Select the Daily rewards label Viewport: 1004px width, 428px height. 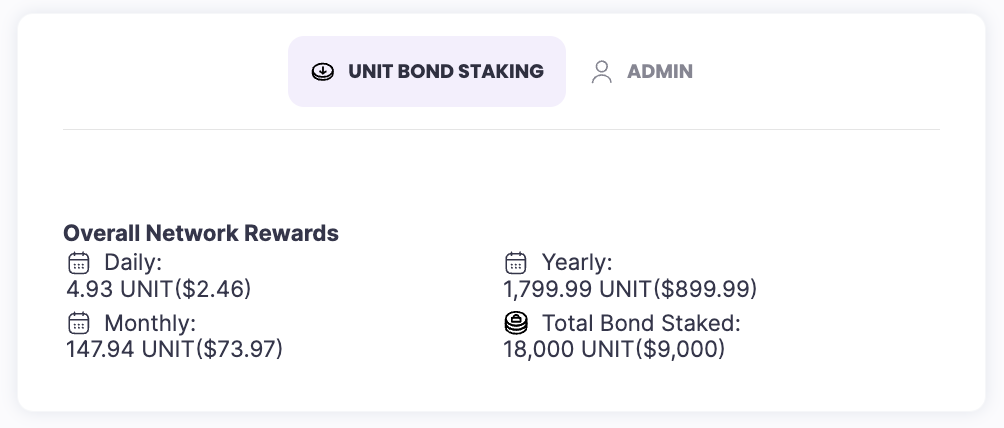click(133, 263)
